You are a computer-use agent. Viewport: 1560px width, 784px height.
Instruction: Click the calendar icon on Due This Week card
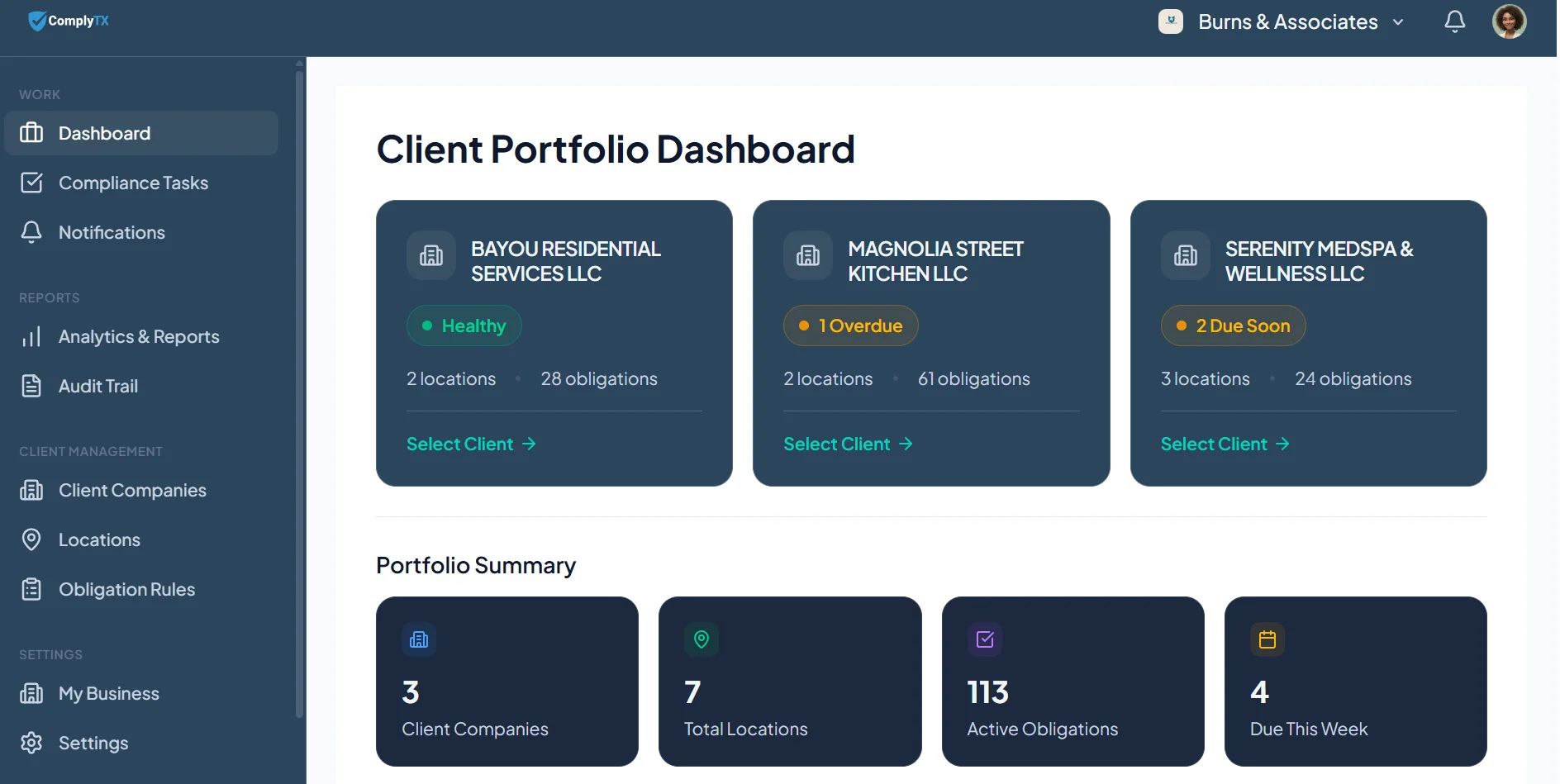(1268, 639)
